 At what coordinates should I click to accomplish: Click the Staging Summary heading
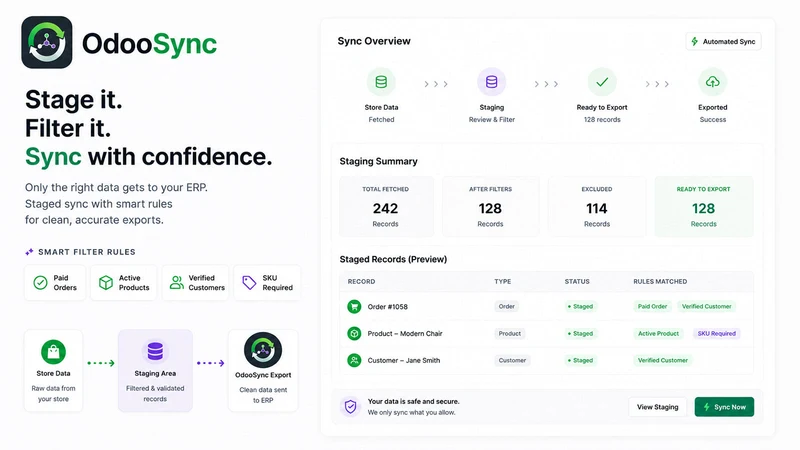coord(379,161)
